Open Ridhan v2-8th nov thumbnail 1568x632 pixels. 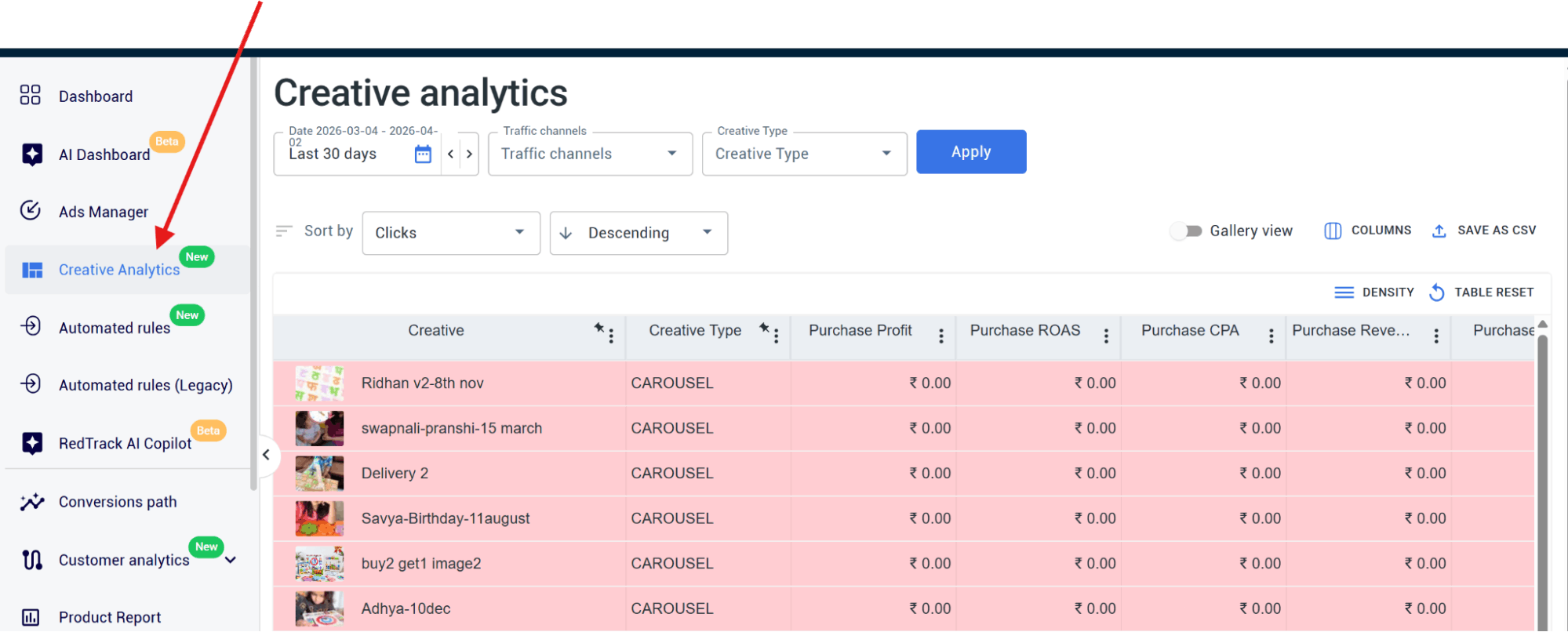tap(319, 383)
